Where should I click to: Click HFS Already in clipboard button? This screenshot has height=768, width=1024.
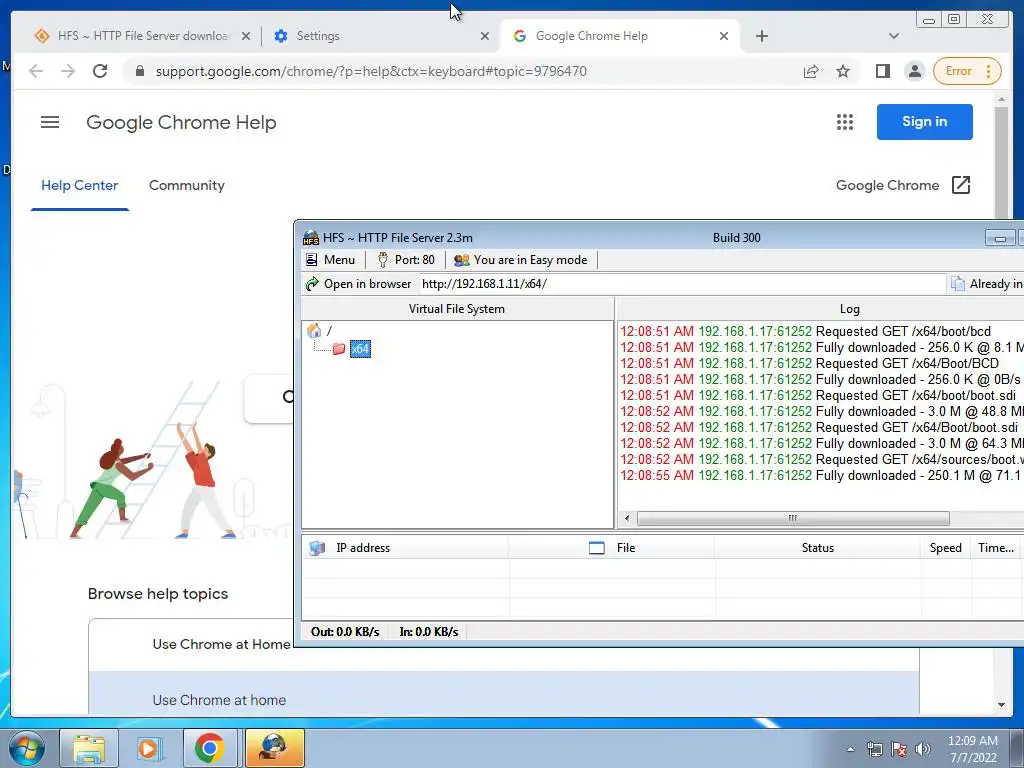point(986,284)
